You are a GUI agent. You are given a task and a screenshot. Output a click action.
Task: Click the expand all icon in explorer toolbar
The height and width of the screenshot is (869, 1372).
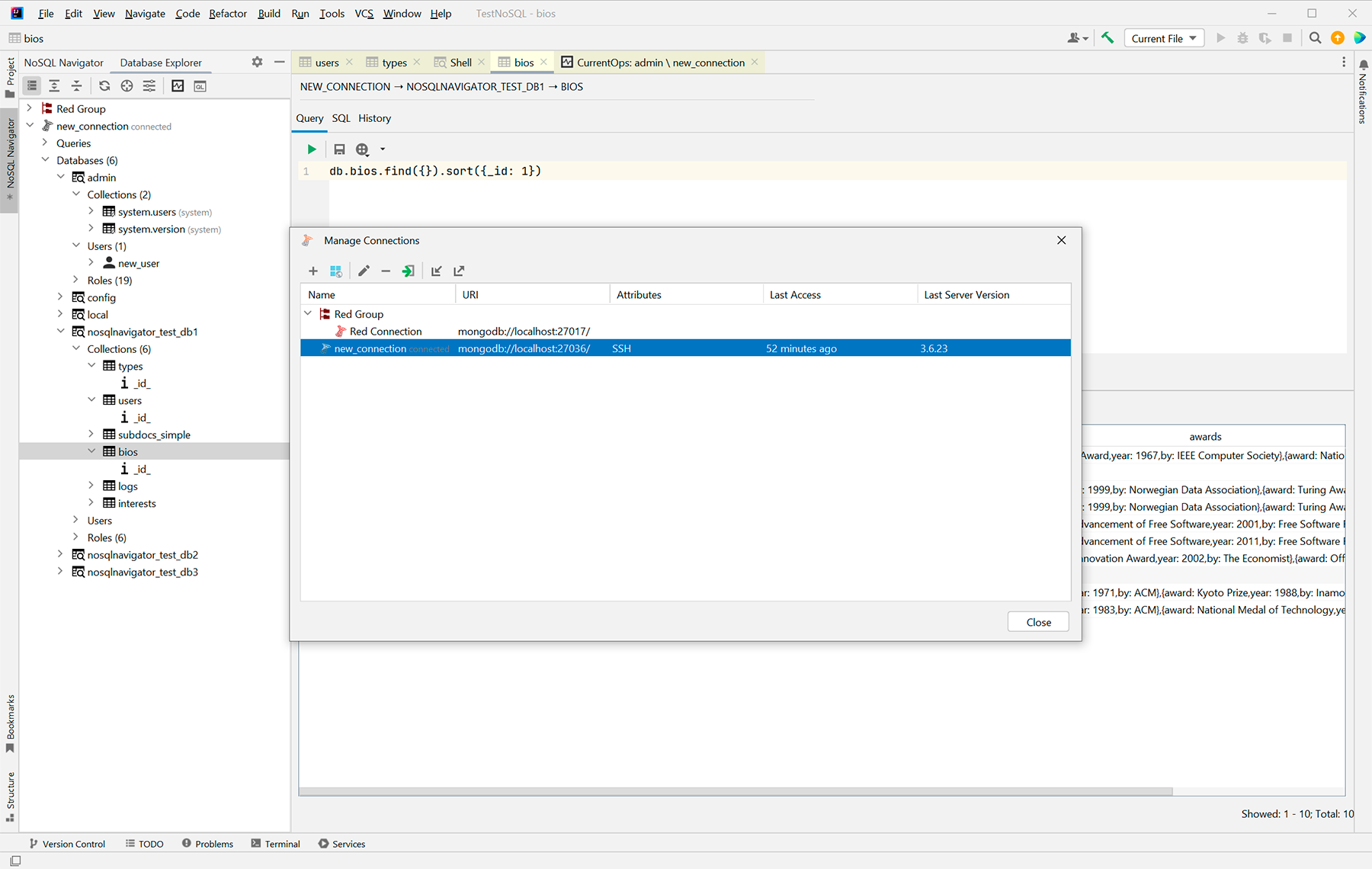click(x=54, y=86)
